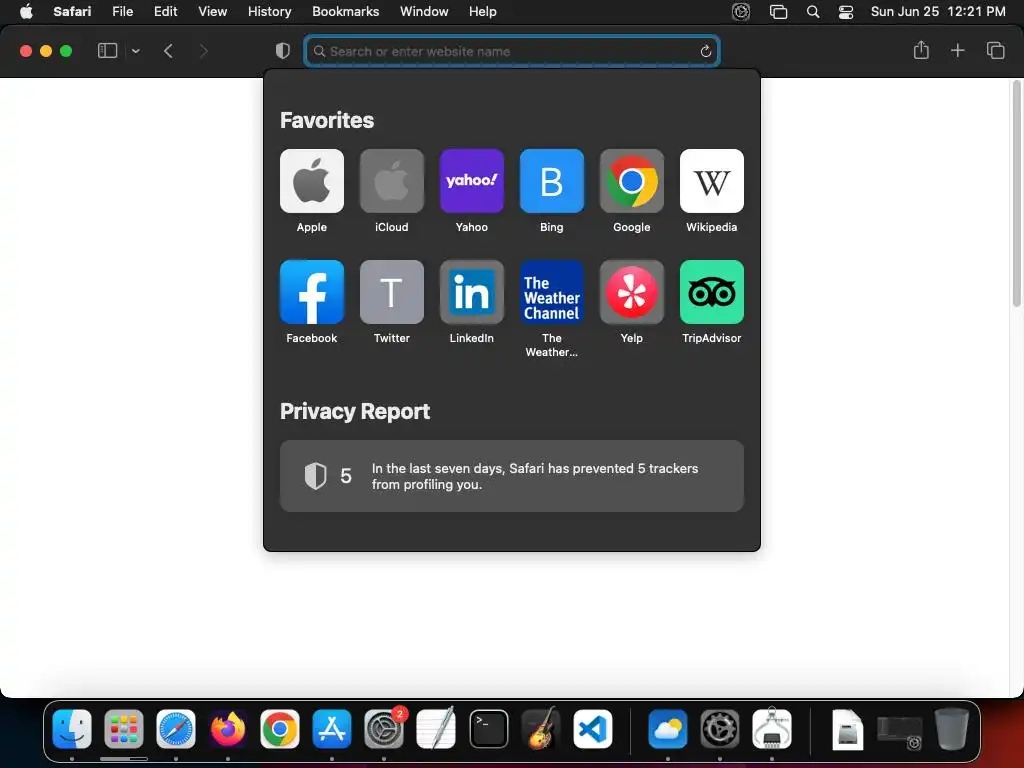Open the Yahoo favorite
The height and width of the screenshot is (768, 1024).
tap(472, 181)
